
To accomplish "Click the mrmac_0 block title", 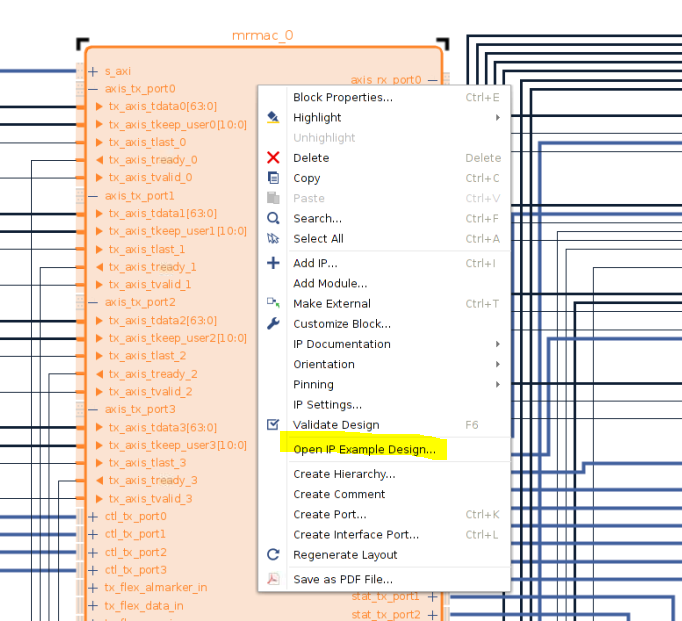I will [262, 36].
